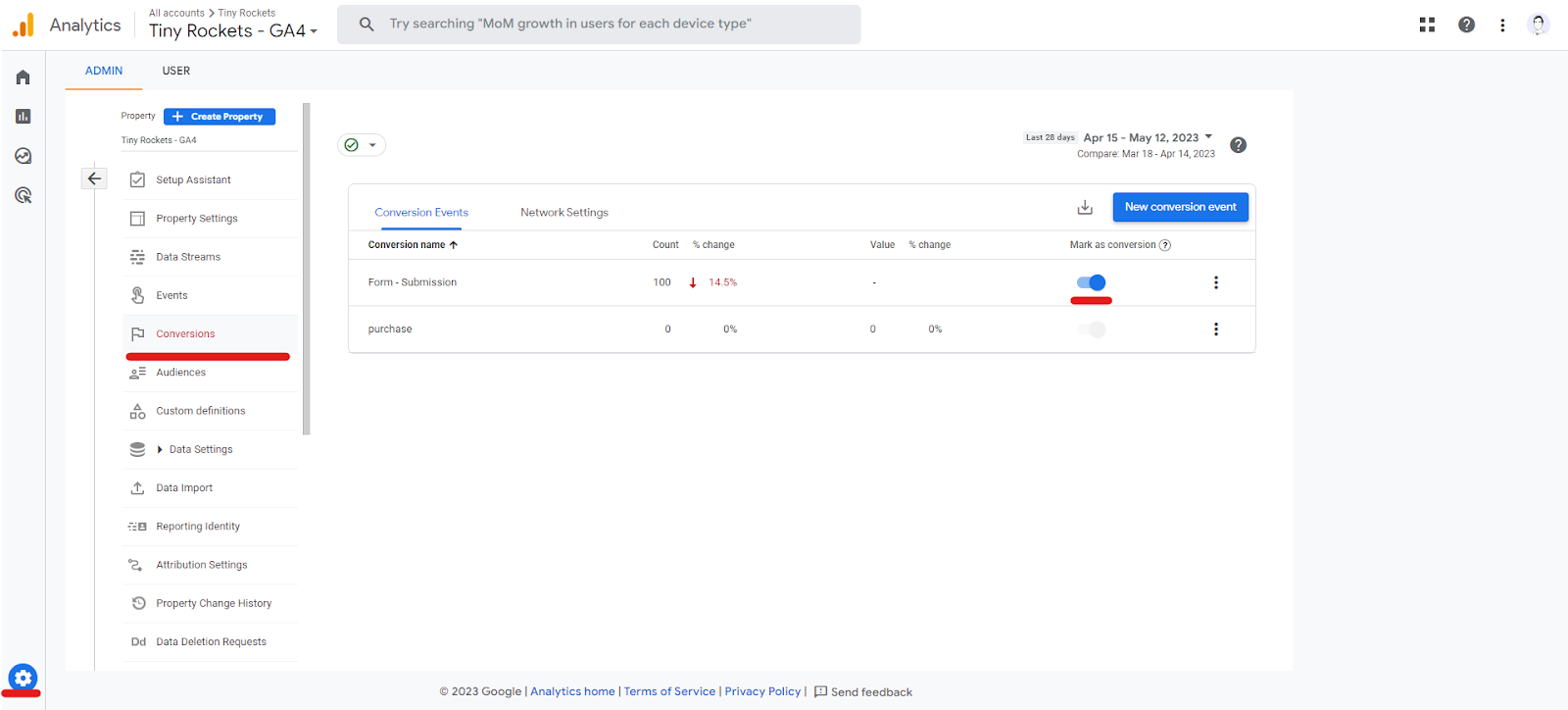Image resolution: width=1568 pixels, height=710 pixels.
Task: Click the Analytics search field
Action: (599, 25)
